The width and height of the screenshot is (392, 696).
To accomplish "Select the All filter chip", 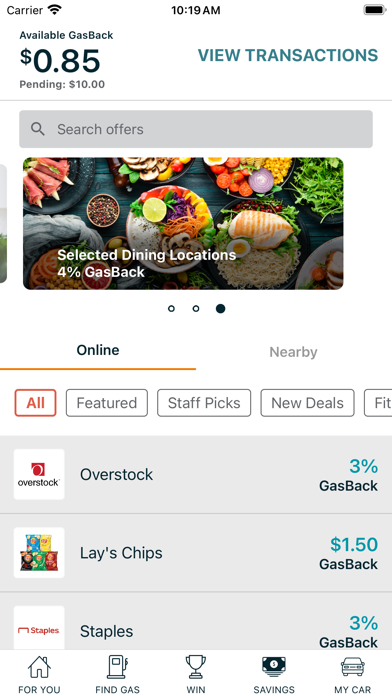I will pyautogui.click(x=36, y=403).
